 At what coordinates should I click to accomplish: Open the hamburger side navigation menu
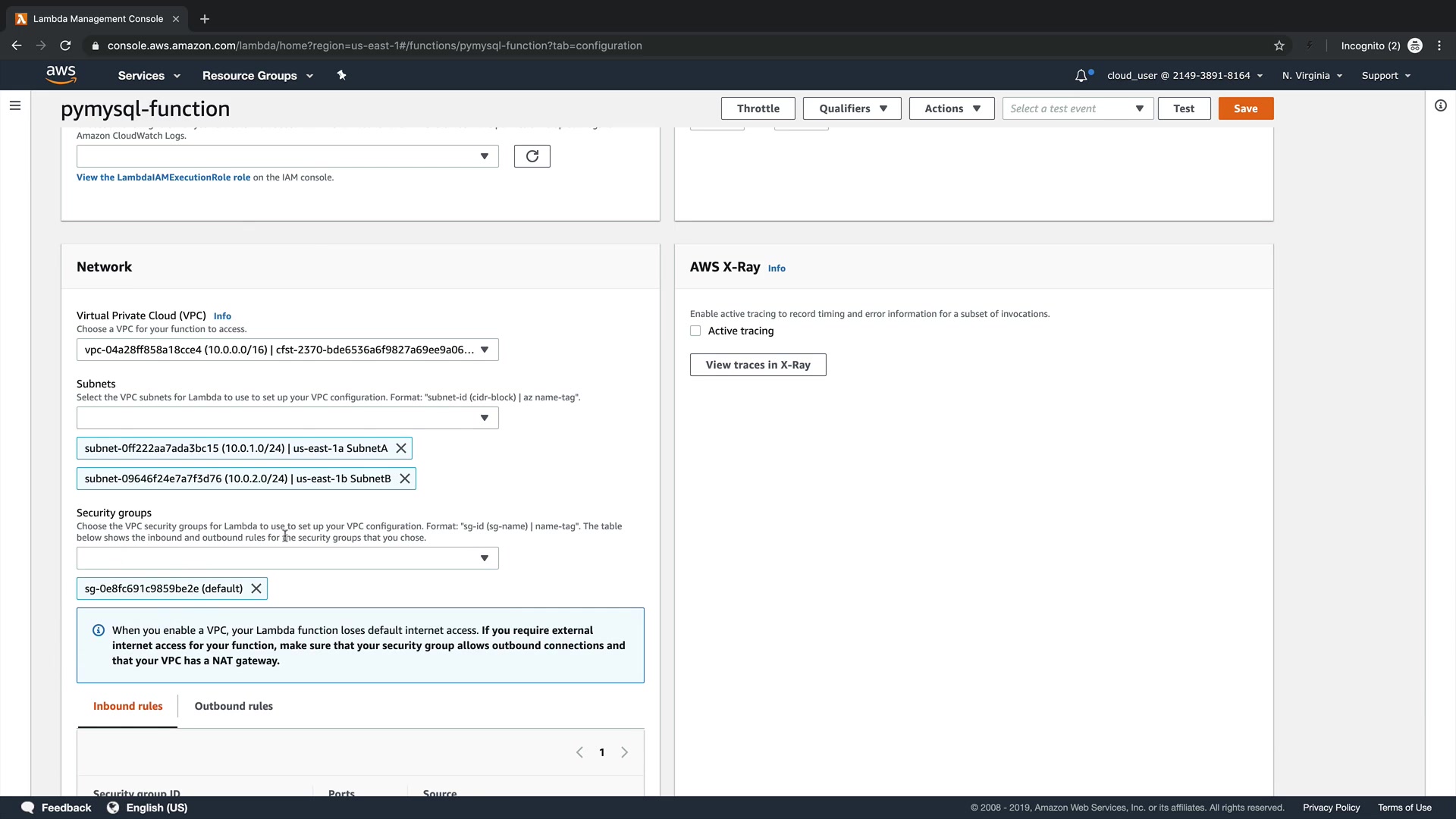coord(15,106)
